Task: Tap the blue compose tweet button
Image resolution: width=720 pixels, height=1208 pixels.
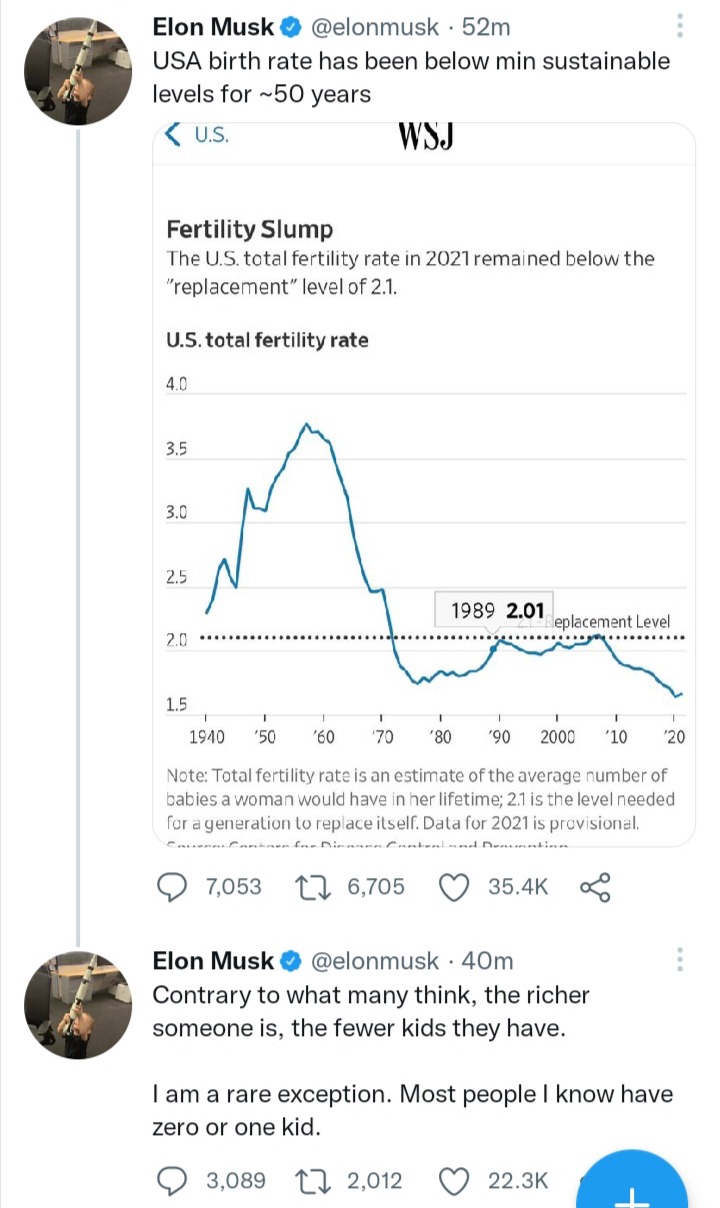Action: (x=635, y=1178)
